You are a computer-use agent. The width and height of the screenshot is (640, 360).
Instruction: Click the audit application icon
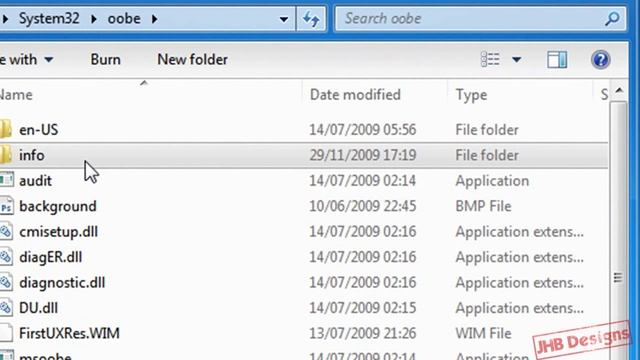pyautogui.click(x=6, y=180)
